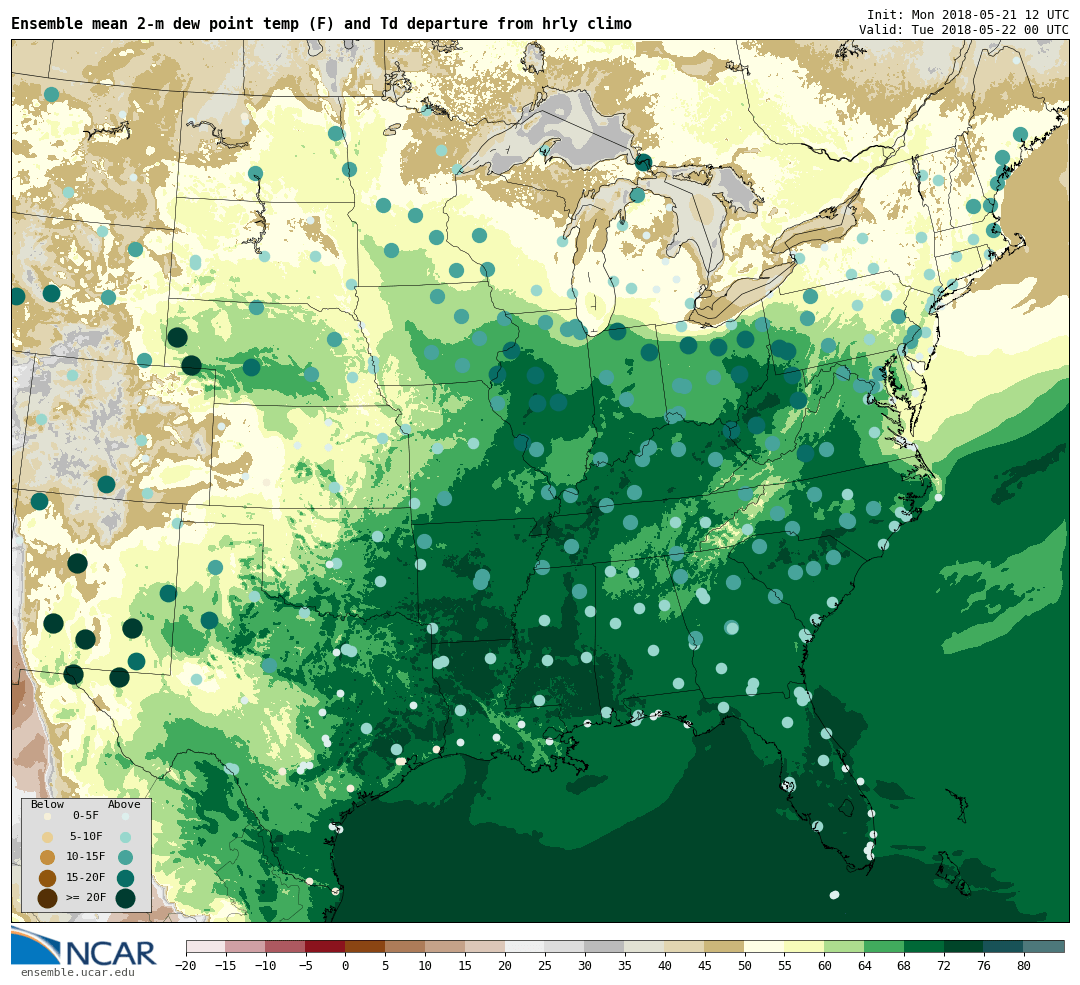Click the '50' colorbar tick label
Screen dimensions: 1080x985
(x=745, y=966)
